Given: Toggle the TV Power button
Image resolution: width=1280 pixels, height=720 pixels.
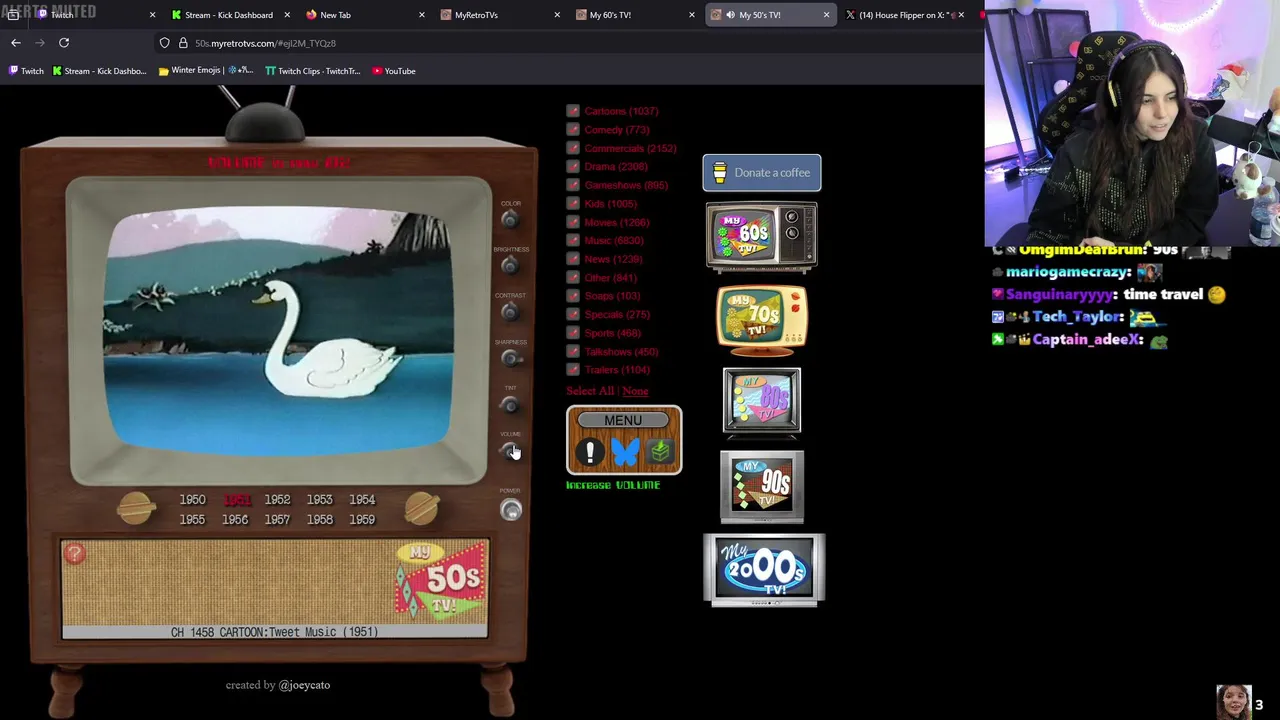Looking at the screenshot, I should click(x=511, y=510).
